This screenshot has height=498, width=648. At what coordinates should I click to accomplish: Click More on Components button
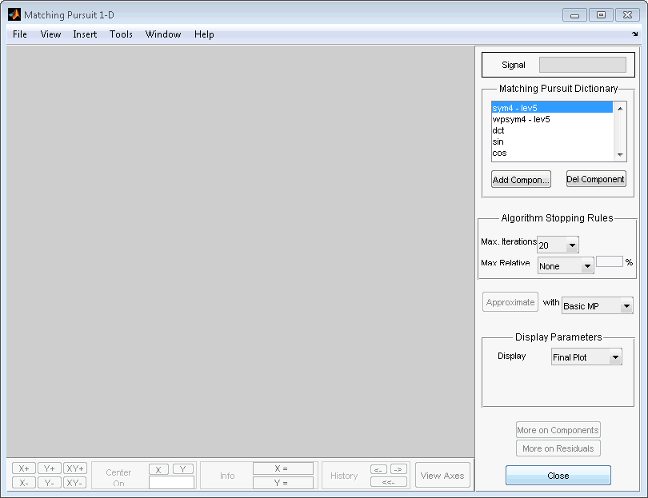click(x=558, y=430)
